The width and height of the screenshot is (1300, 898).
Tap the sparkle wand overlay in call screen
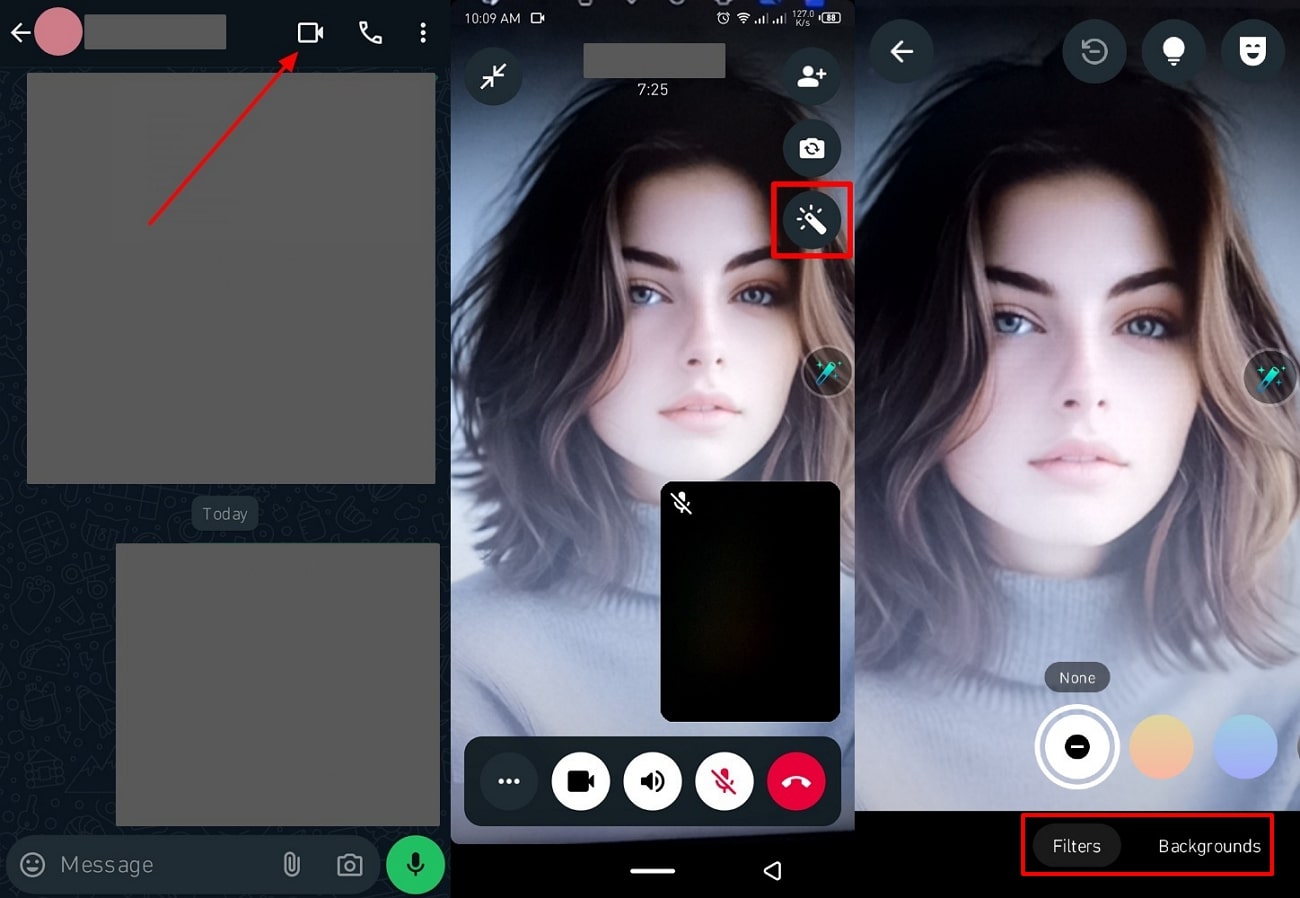[827, 374]
